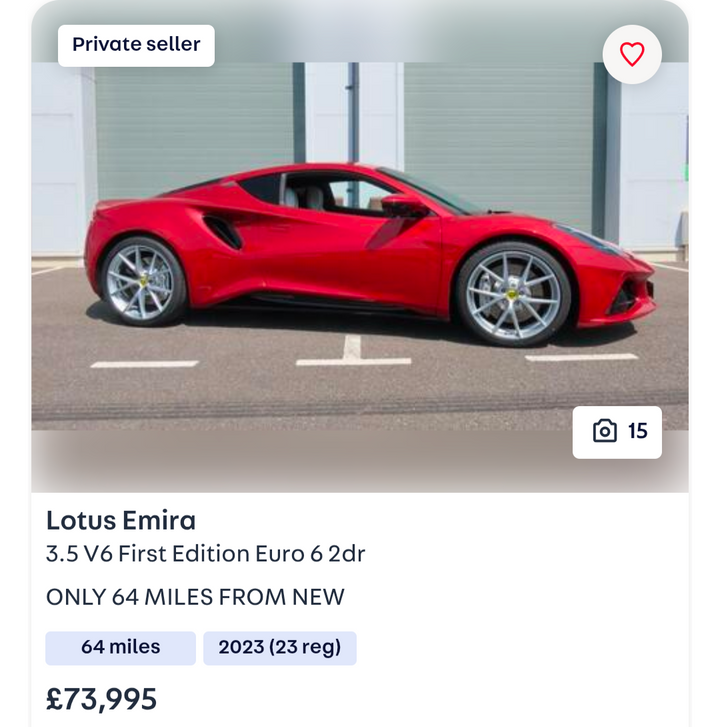Click the £73,995 price
Viewport: 720px width, 727px height.
click(102, 698)
